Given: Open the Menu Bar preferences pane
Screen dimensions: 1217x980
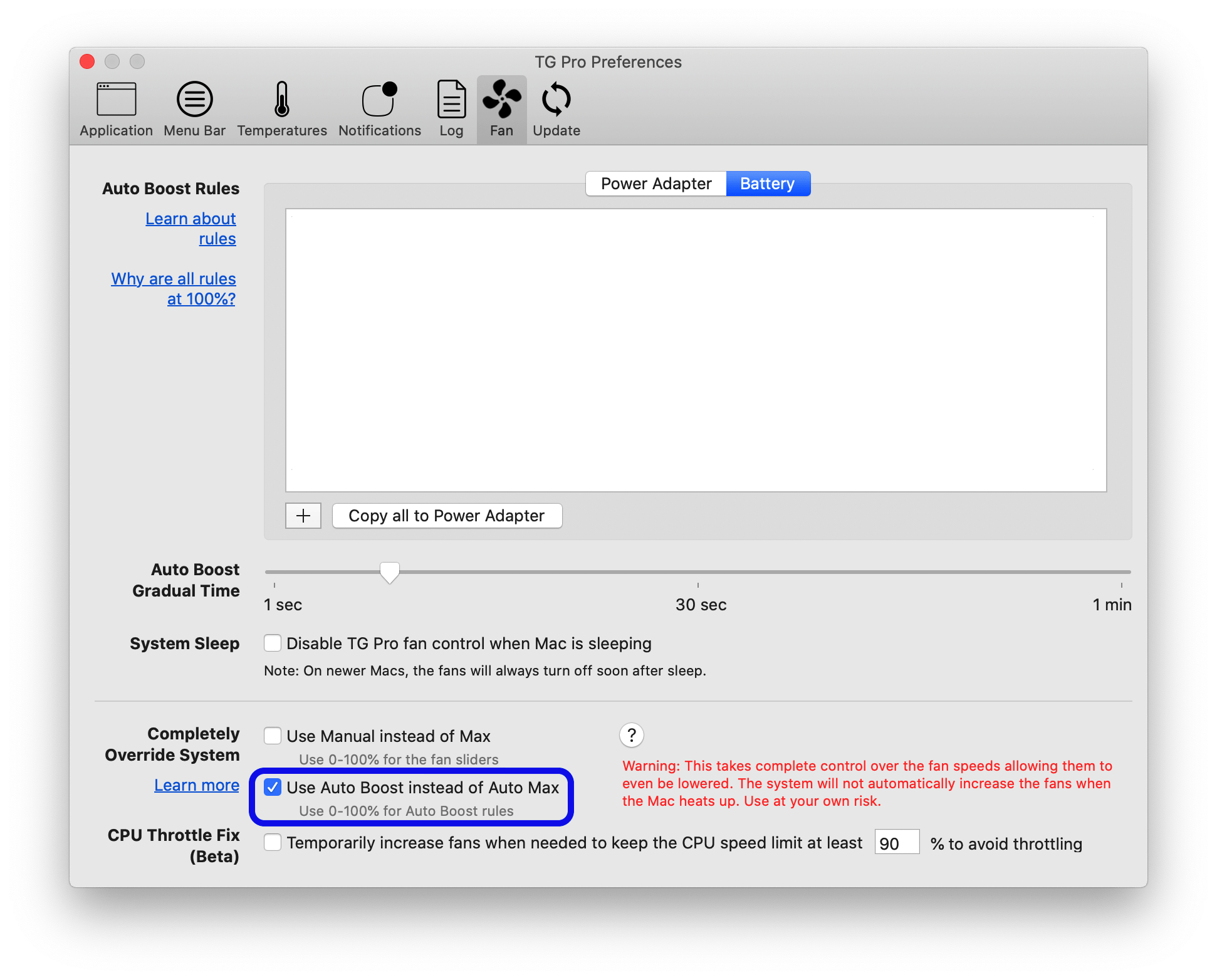Looking at the screenshot, I should [194, 110].
